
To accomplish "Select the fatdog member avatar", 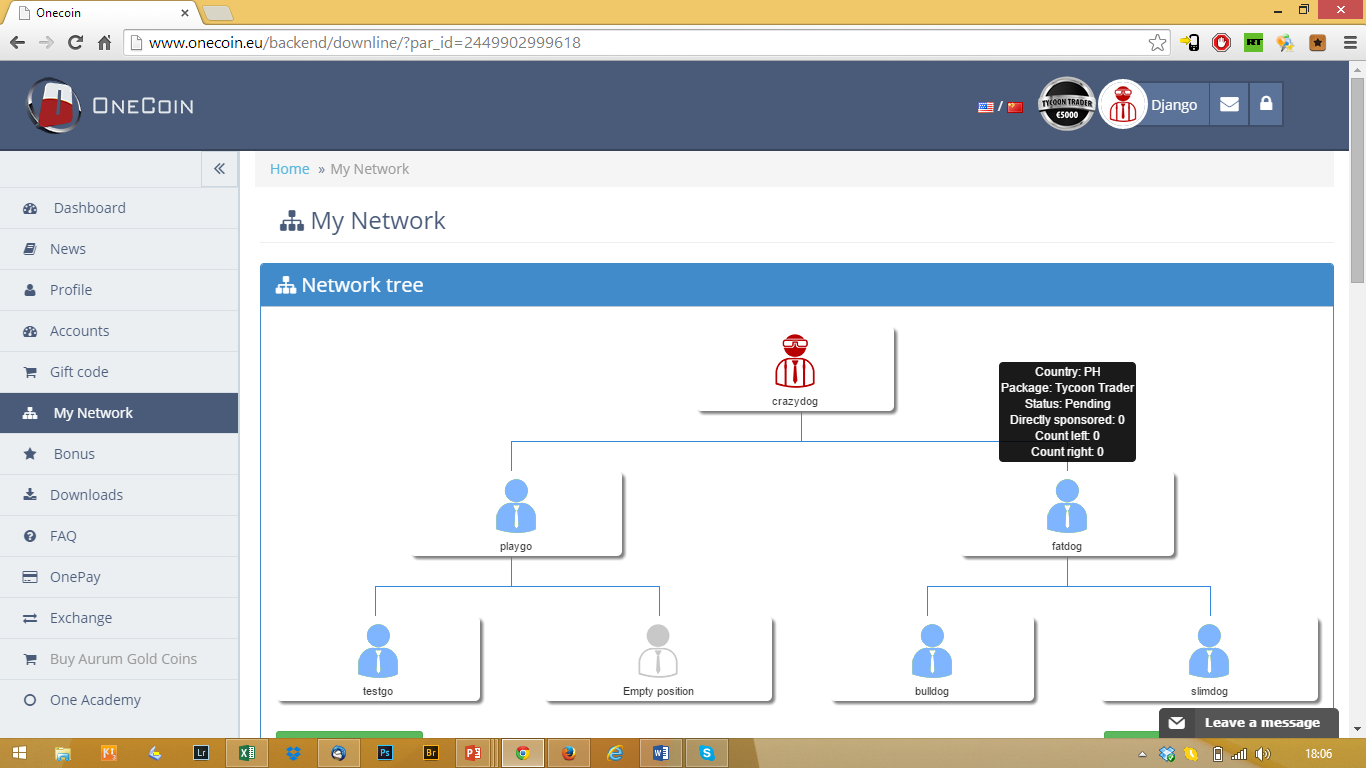I will pyautogui.click(x=1067, y=506).
